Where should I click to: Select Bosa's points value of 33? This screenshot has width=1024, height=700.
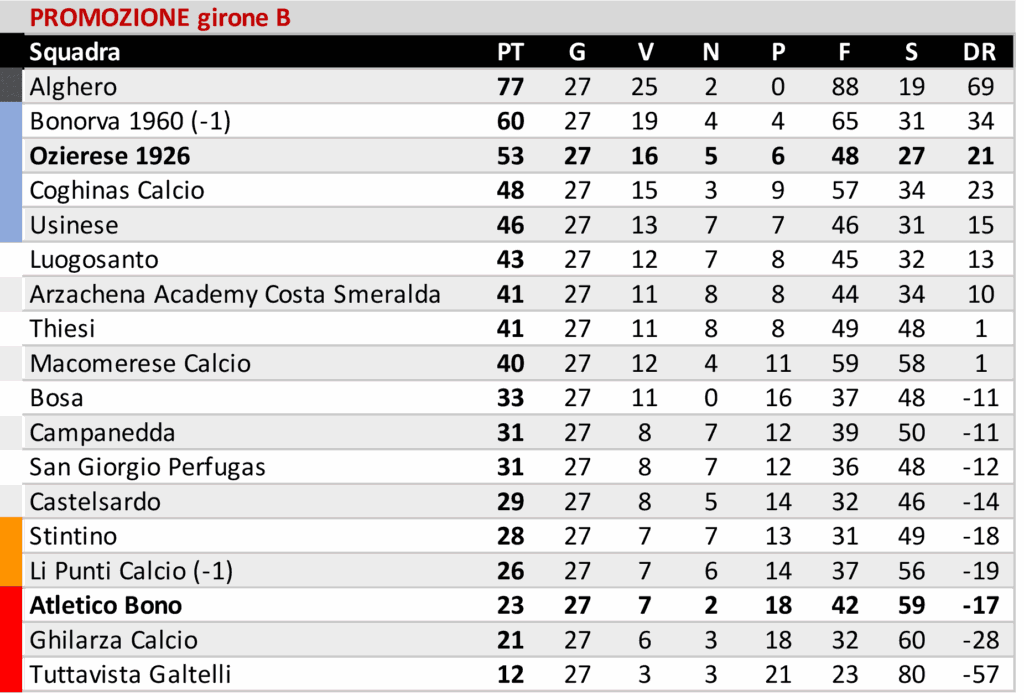tap(510, 398)
